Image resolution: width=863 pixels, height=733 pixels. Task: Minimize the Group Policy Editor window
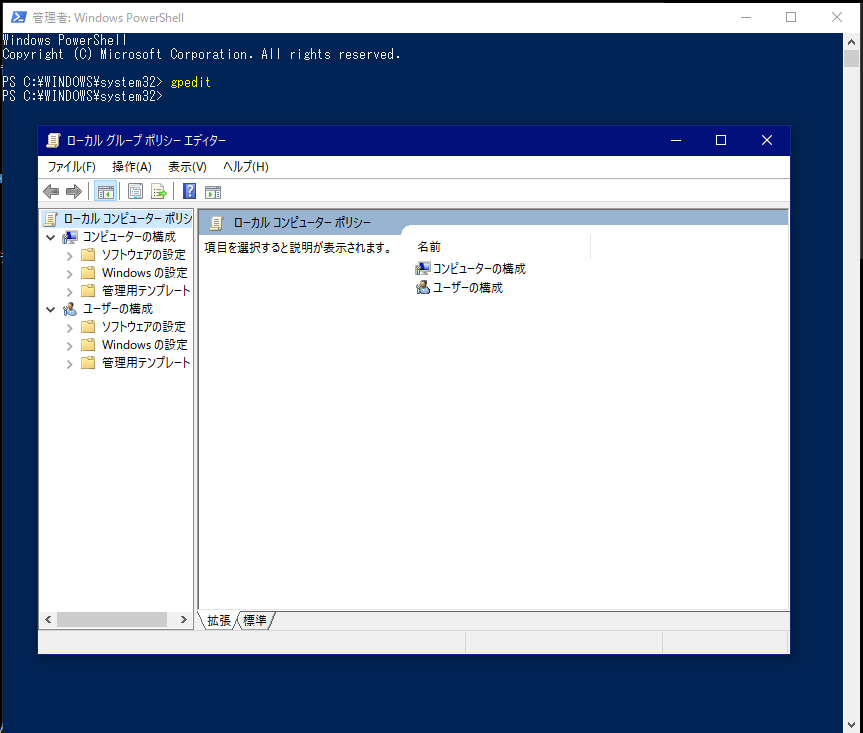676,140
